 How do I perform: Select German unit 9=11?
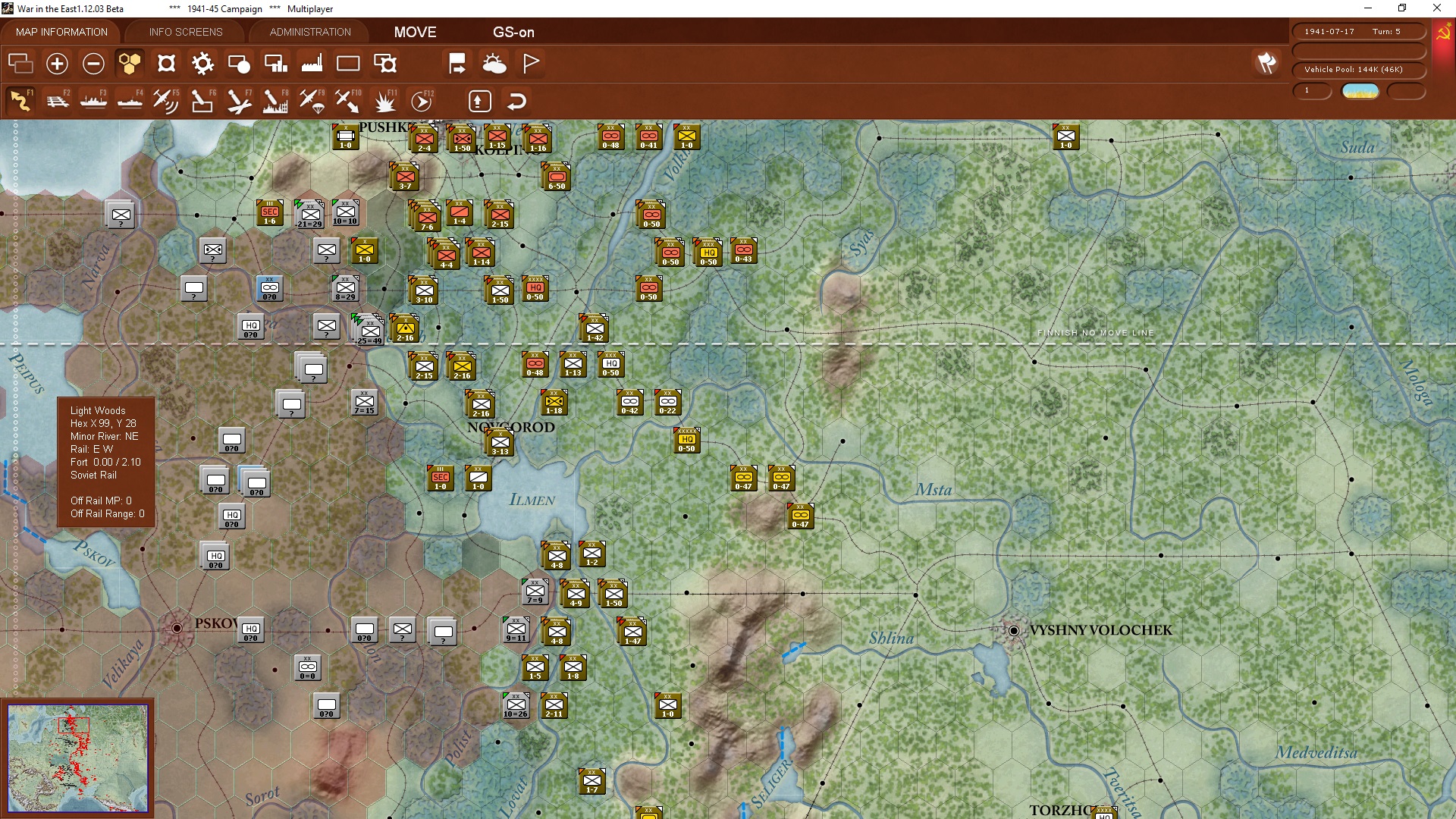[516, 629]
